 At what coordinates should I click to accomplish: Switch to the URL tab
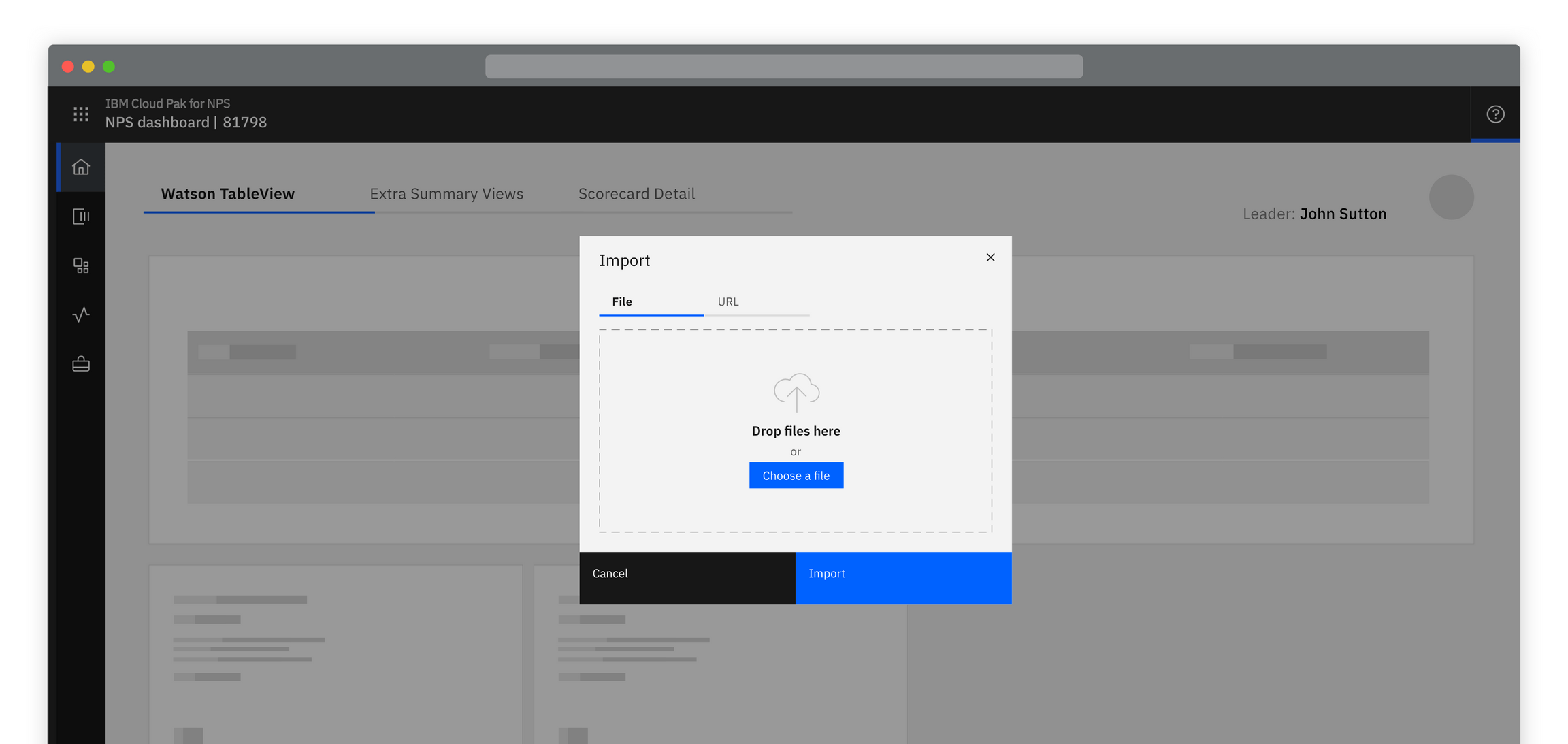click(757, 302)
